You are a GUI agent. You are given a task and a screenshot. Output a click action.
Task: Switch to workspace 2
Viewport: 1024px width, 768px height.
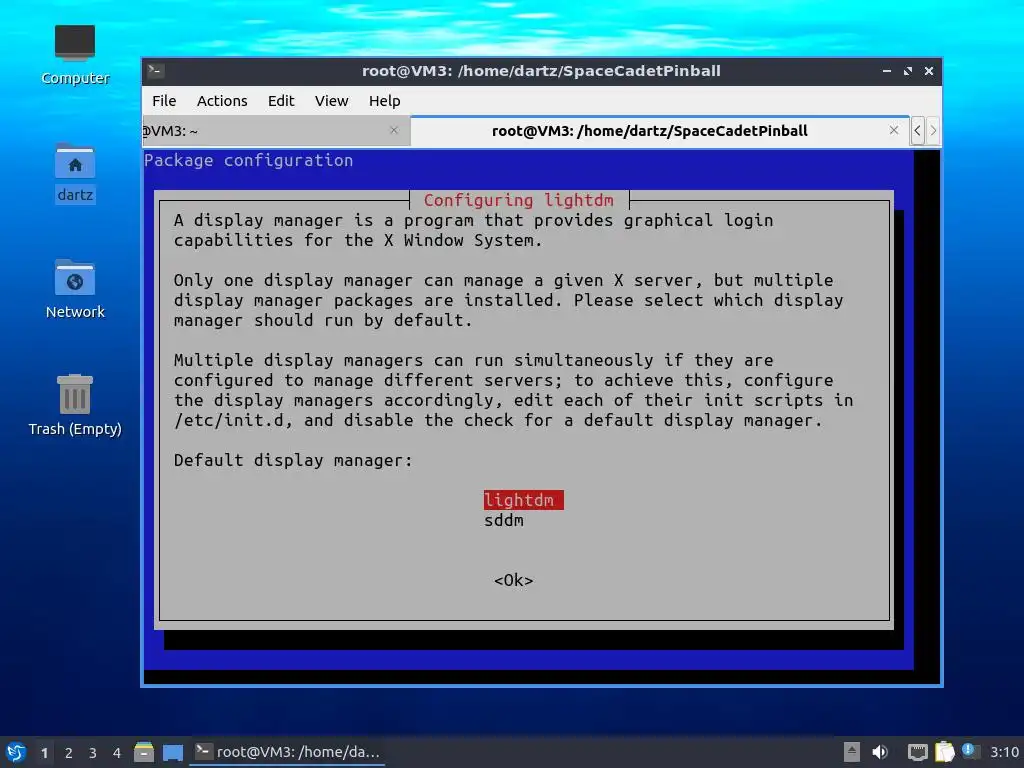69,753
